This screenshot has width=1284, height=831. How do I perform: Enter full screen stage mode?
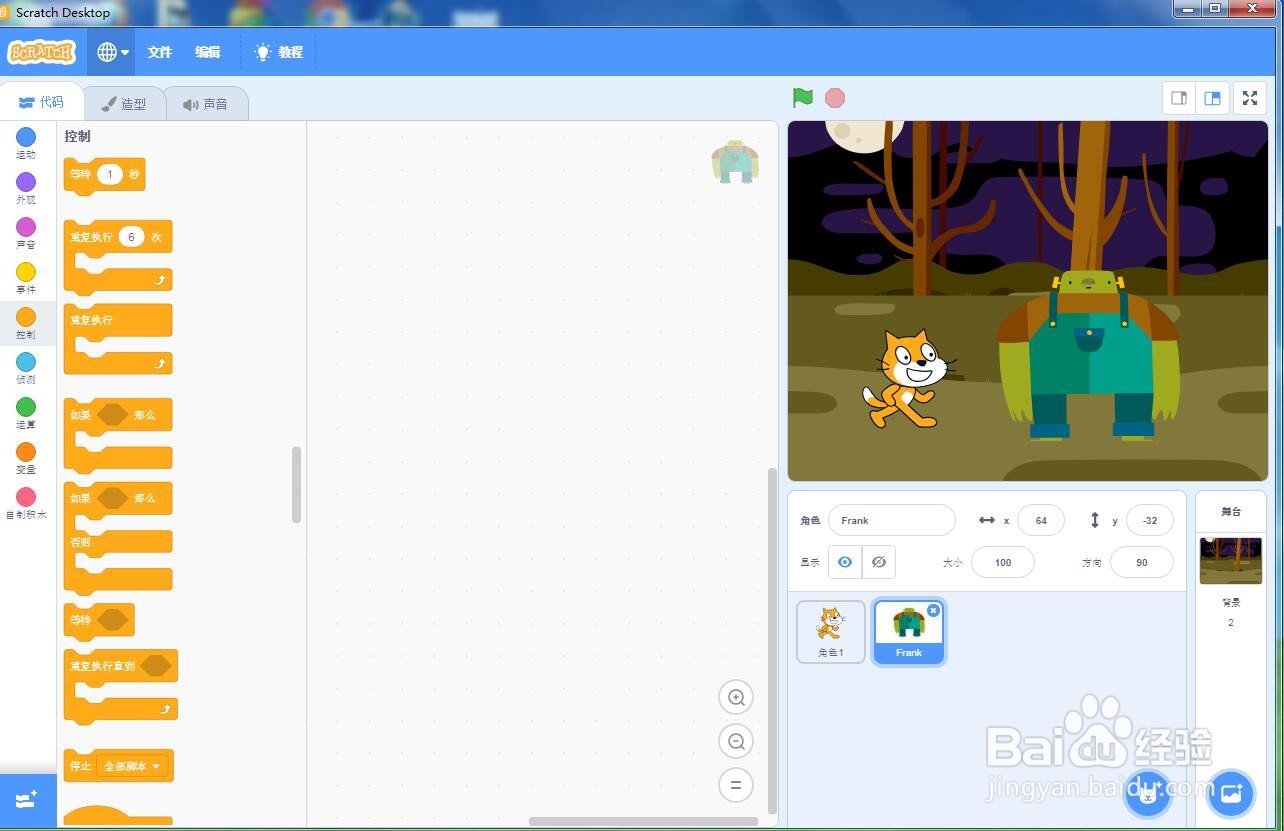(1250, 98)
